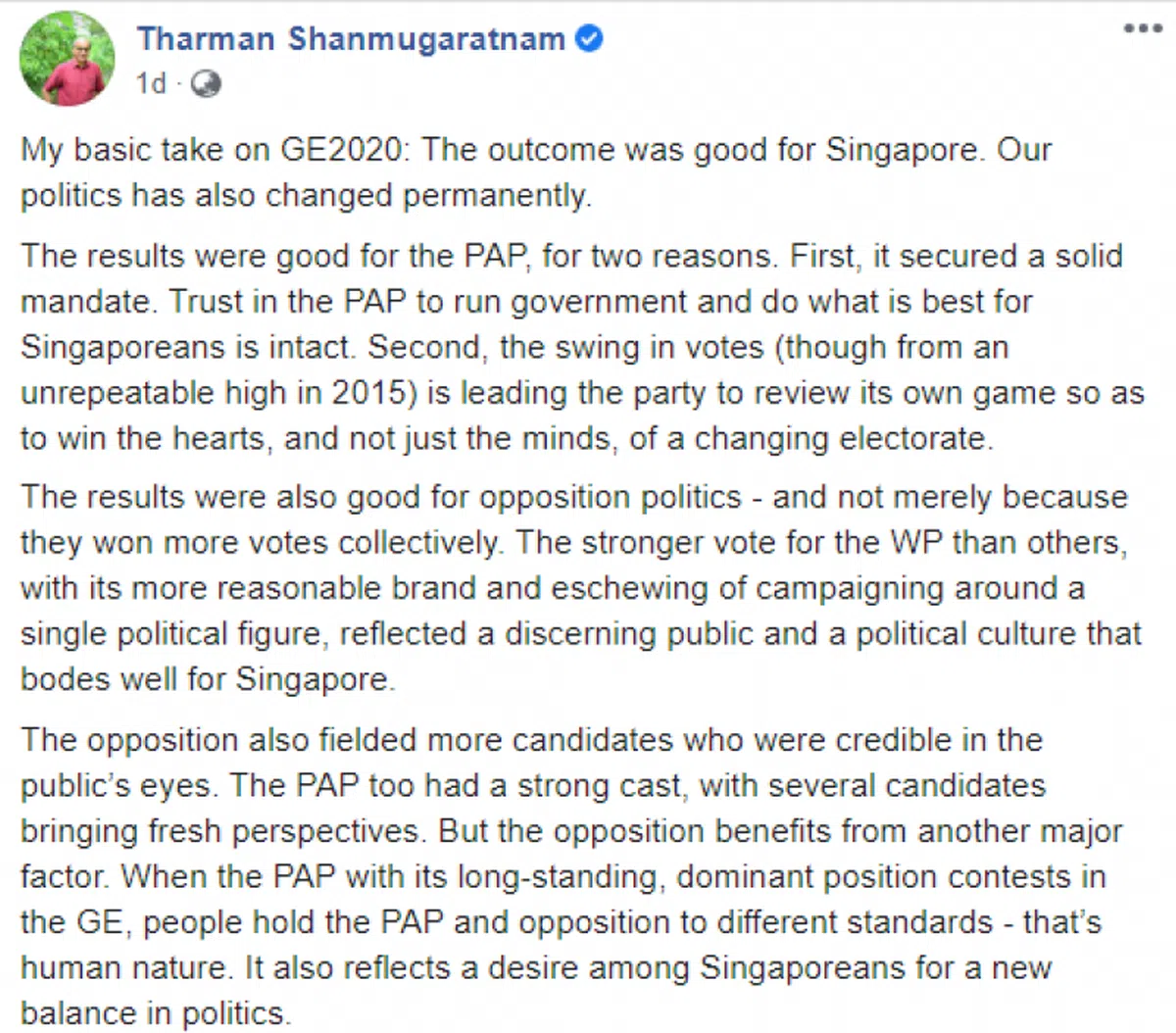Viewport: 1176px width, 1033px height.
Task: Click the "1d" post timestamp
Action: (151, 84)
